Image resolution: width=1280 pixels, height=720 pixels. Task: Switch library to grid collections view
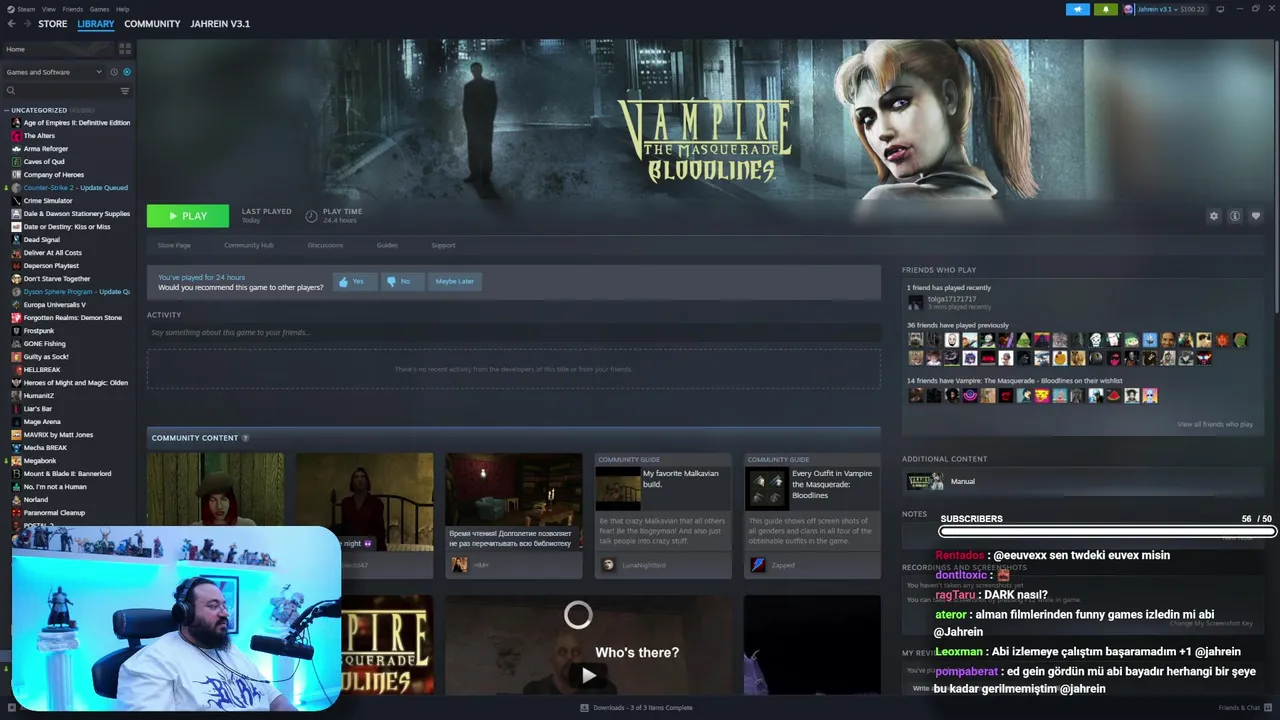click(125, 48)
